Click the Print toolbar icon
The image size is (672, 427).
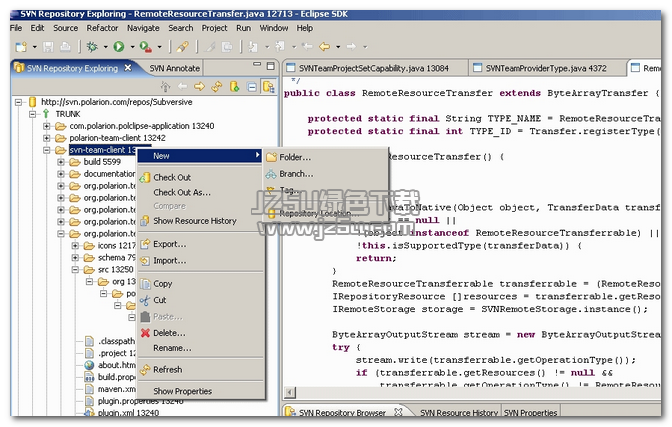point(65,46)
